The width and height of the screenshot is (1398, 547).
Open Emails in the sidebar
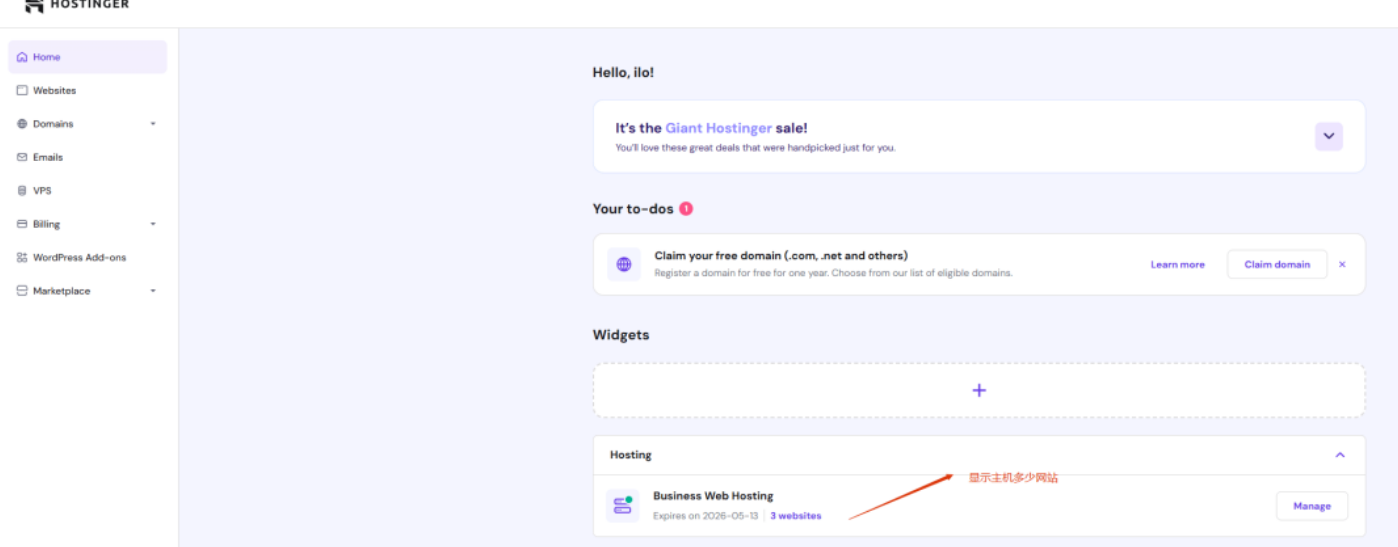[x=87, y=157]
